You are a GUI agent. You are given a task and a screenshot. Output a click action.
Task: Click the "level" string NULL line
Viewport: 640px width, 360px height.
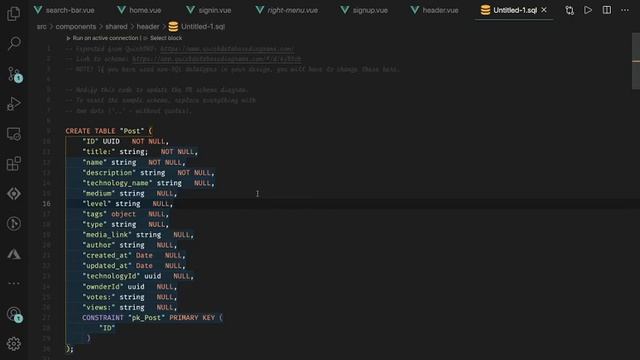[127, 204]
